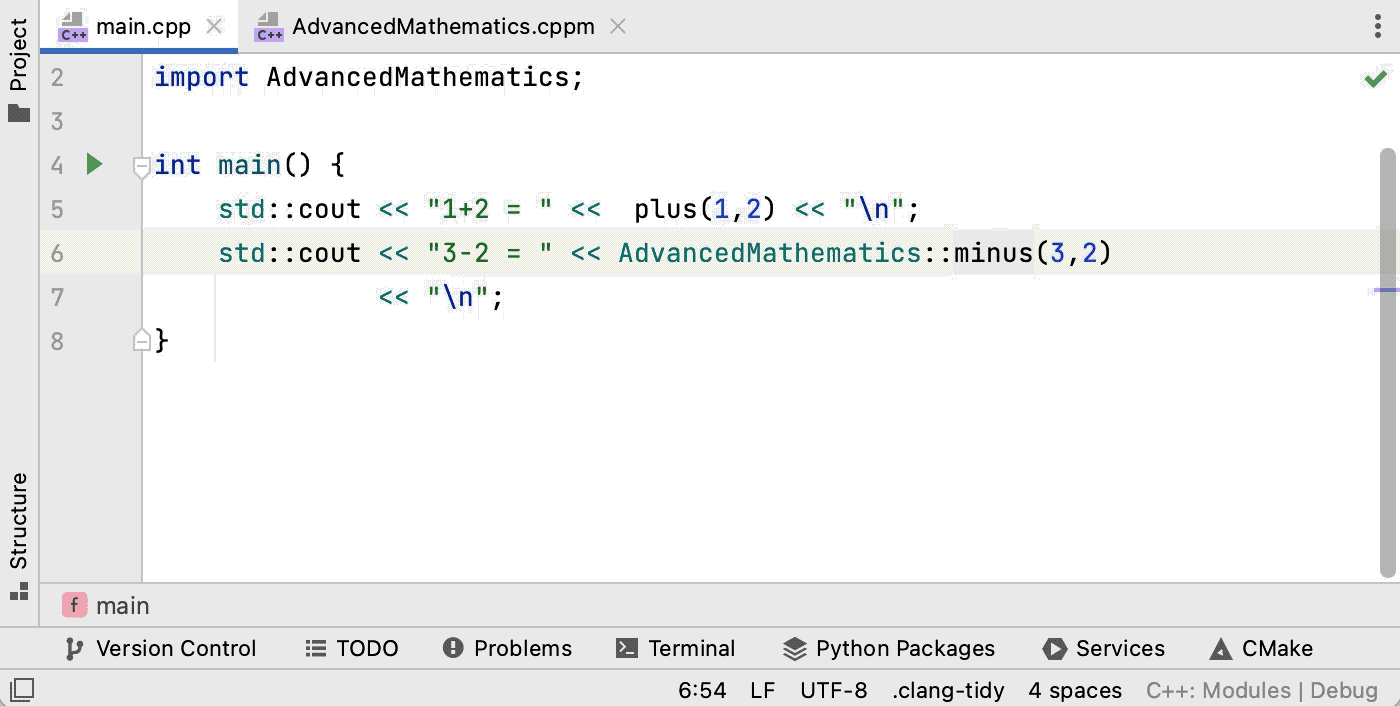Open the Services tool window
The height and width of the screenshot is (706, 1400).
click(x=1104, y=648)
